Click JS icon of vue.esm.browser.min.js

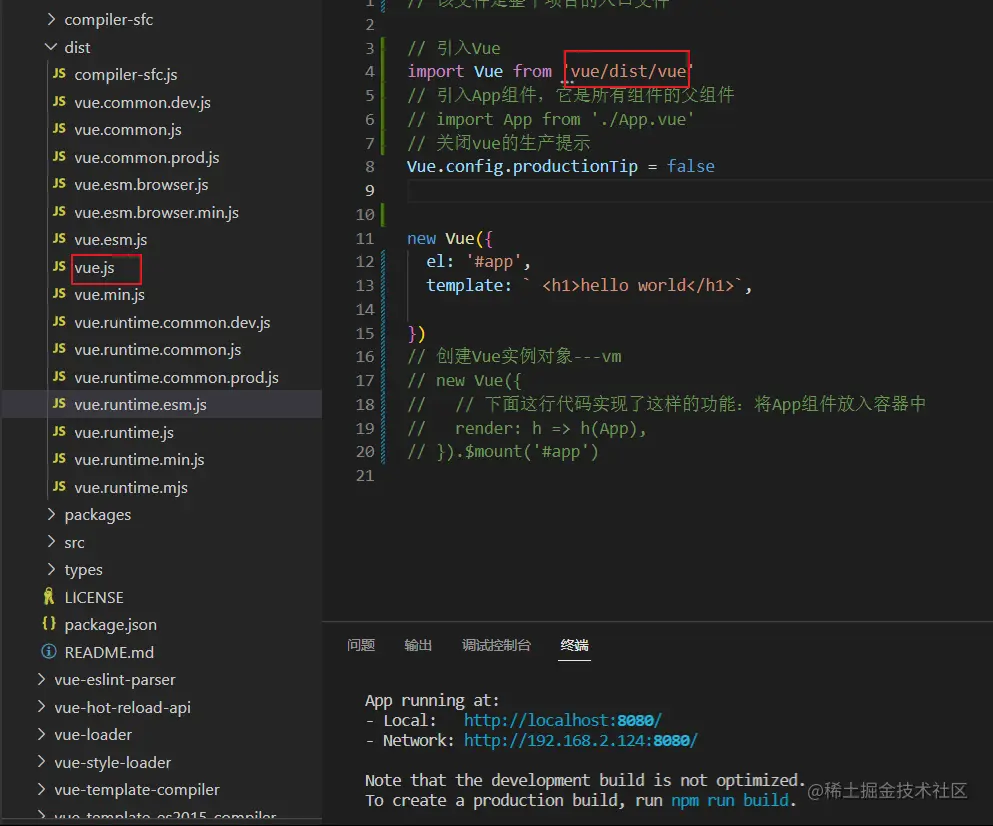(60, 212)
